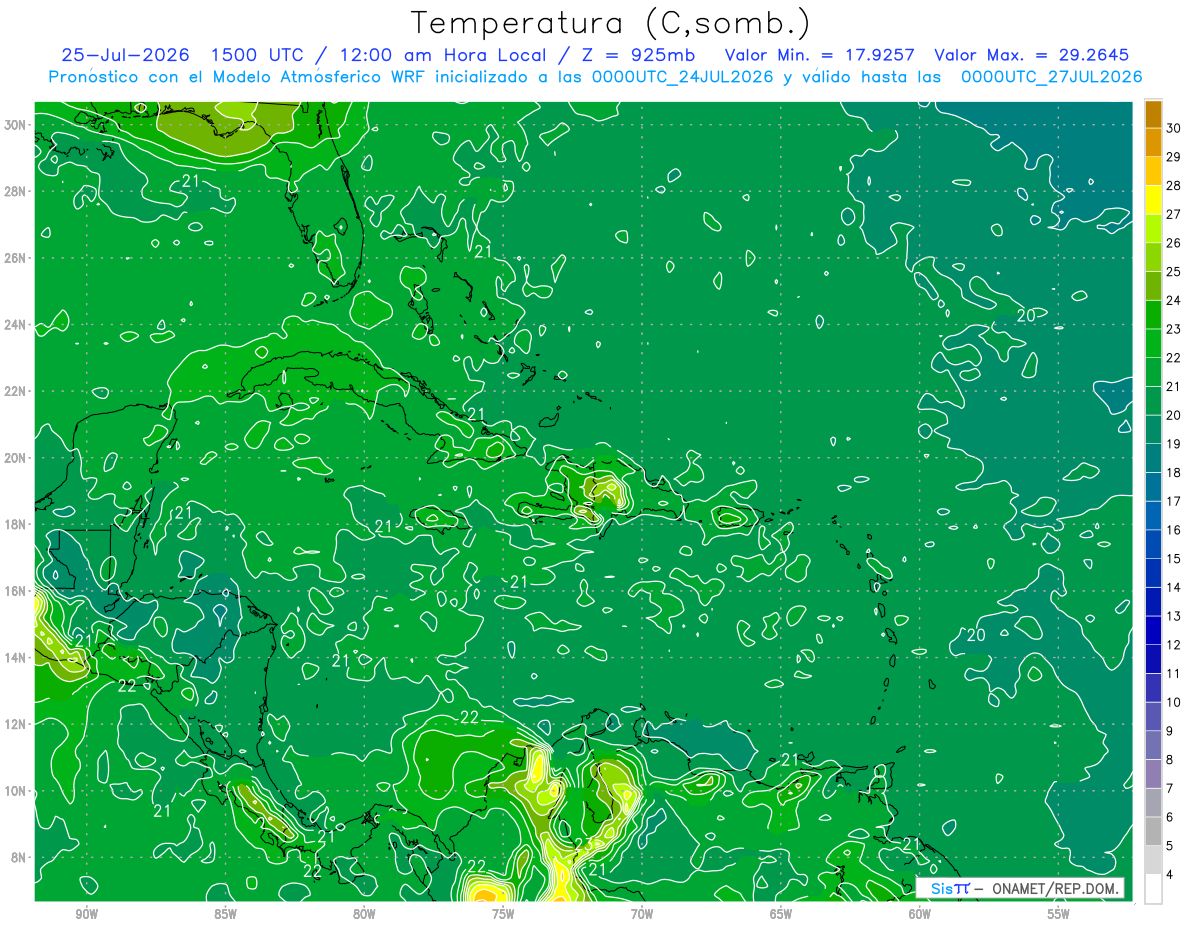
Task: Click the 85W longitude axis label
Action: [x=225, y=914]
